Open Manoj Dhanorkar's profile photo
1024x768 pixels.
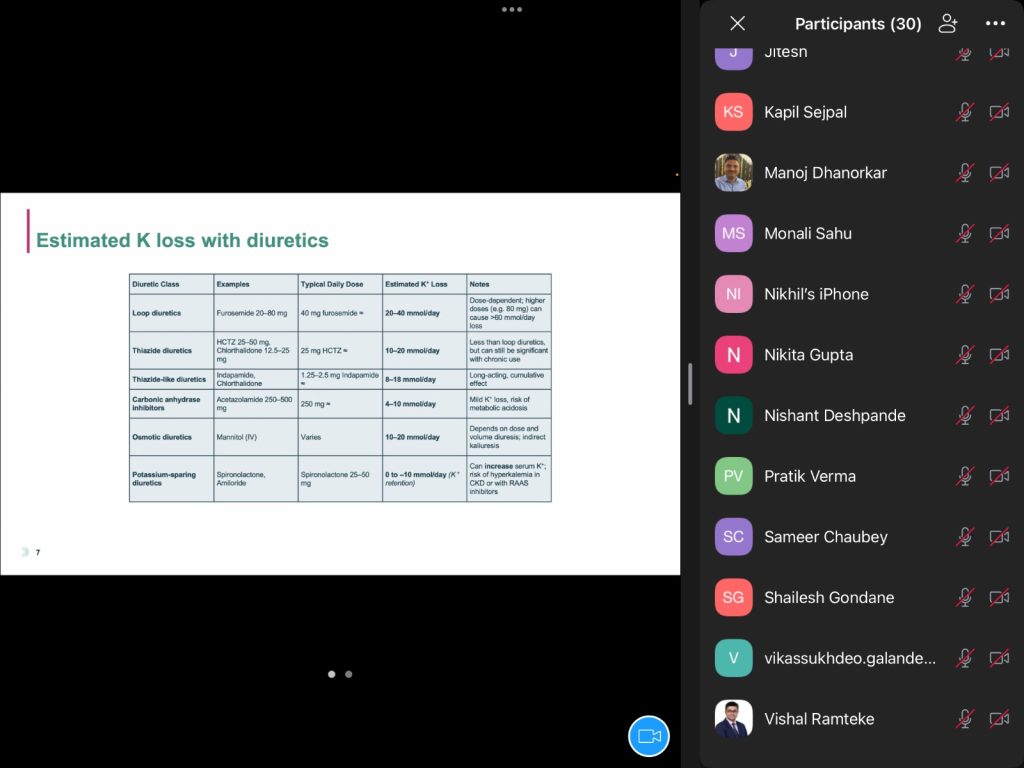(733, 173)
